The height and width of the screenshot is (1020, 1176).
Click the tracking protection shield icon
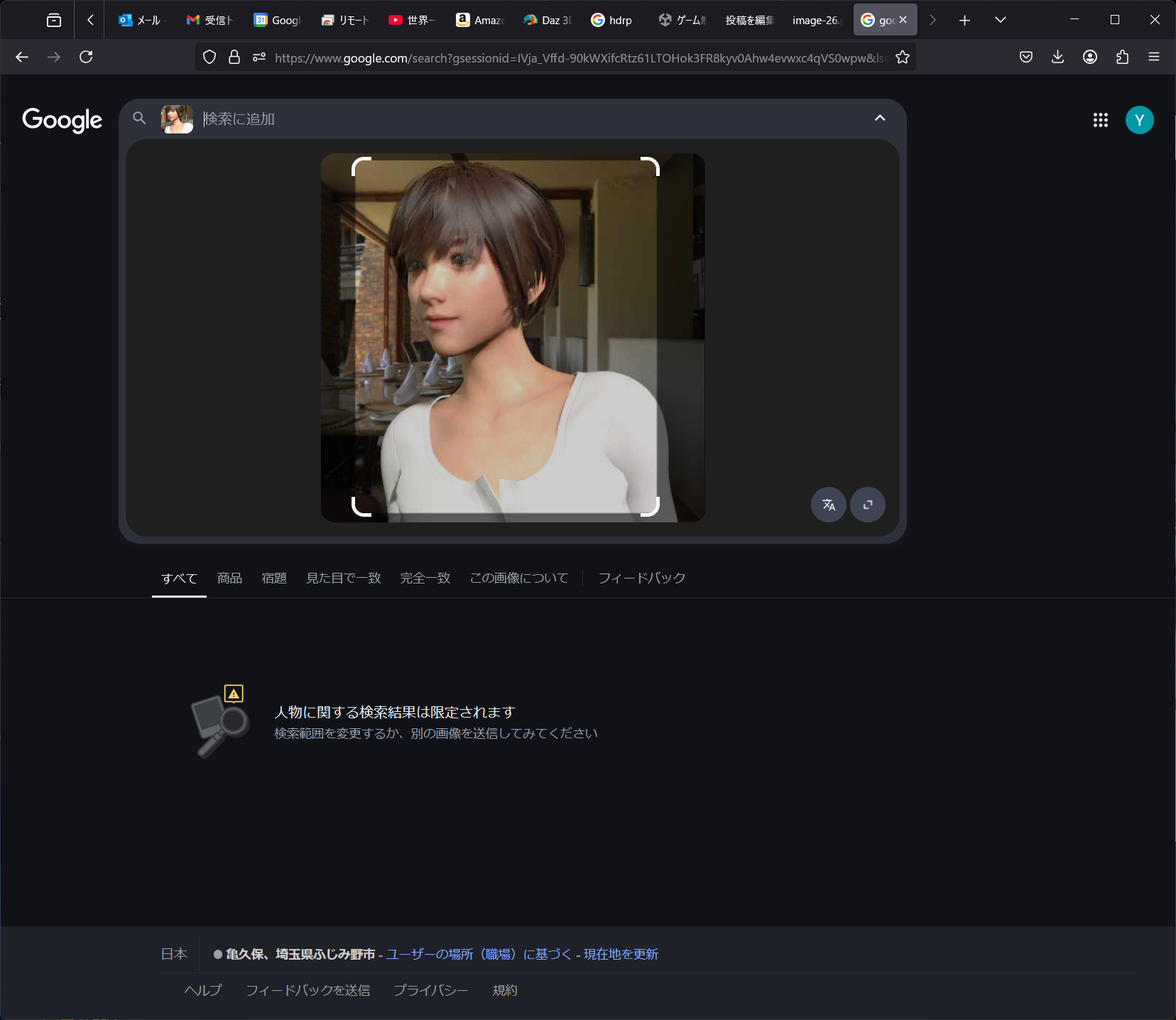209,57
